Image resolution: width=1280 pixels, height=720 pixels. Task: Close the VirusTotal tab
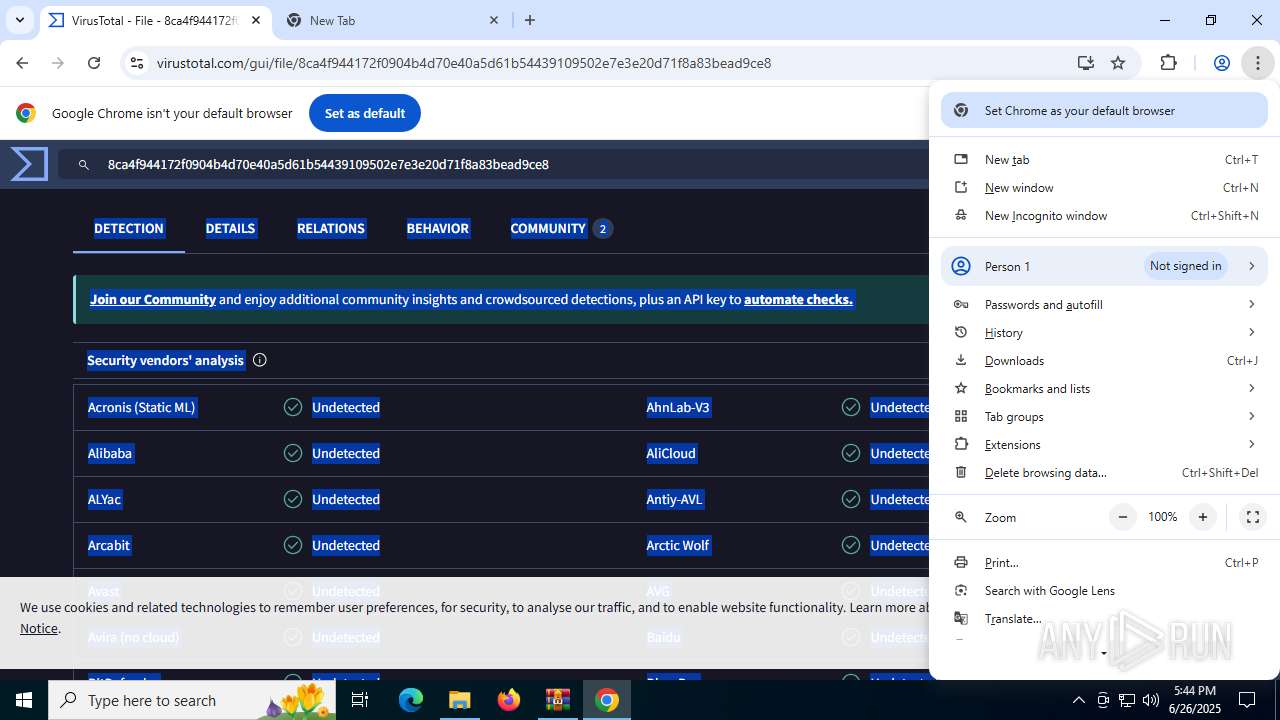click(256, 20)
